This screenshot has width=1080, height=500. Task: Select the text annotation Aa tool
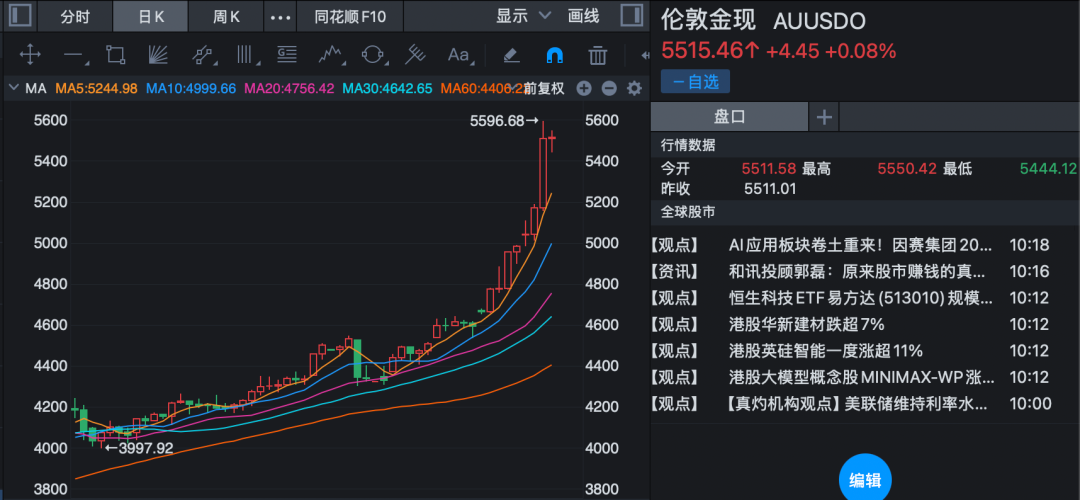coord(458,55)
